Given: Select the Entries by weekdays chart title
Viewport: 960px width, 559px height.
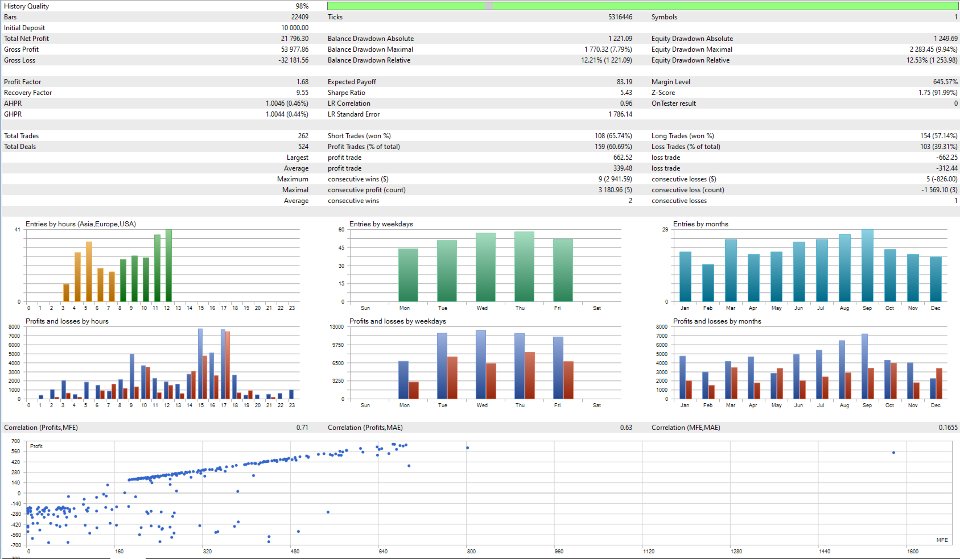Looking at the screenshot, I should [x=381, y=224].
